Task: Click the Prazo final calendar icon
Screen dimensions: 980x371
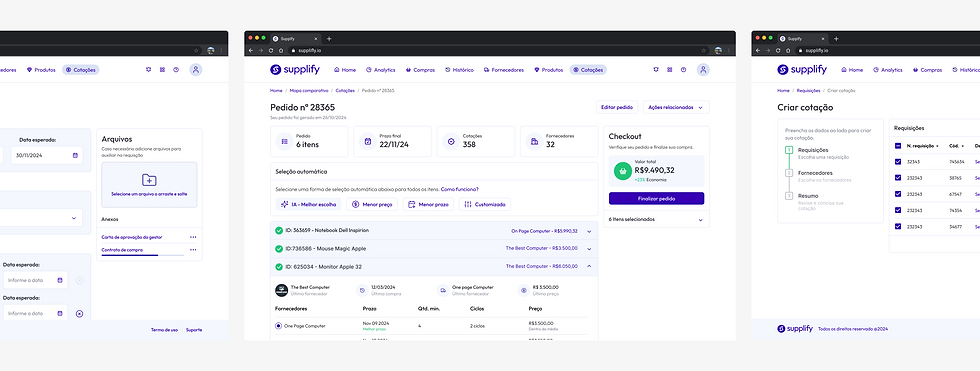Action: coord(368,142)
